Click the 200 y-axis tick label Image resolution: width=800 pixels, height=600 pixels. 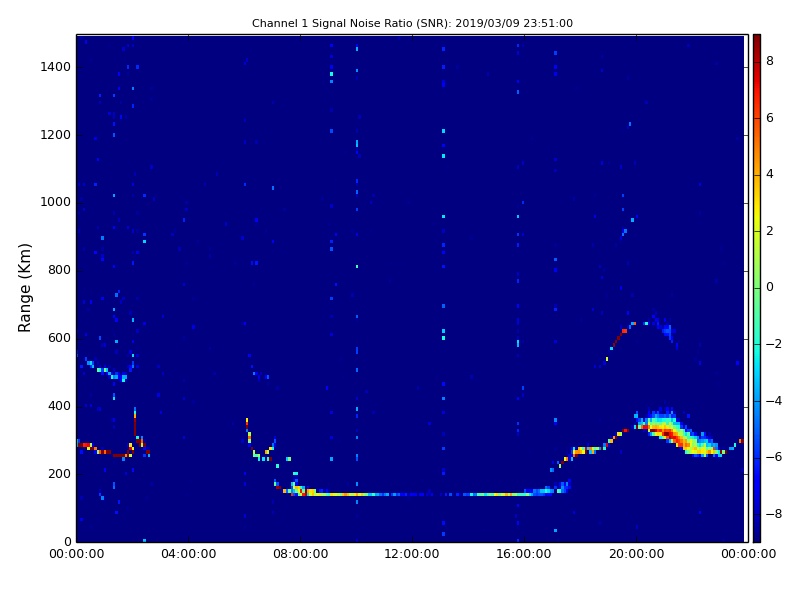click(59, 473)
